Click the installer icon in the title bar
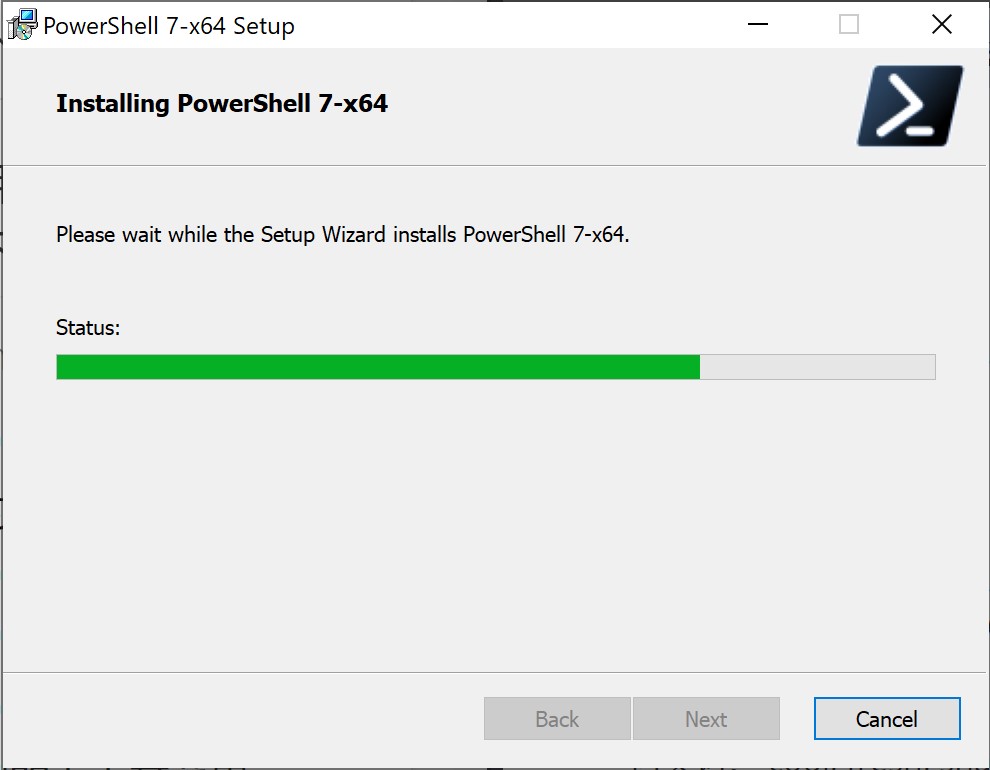 tap(22, 25)
